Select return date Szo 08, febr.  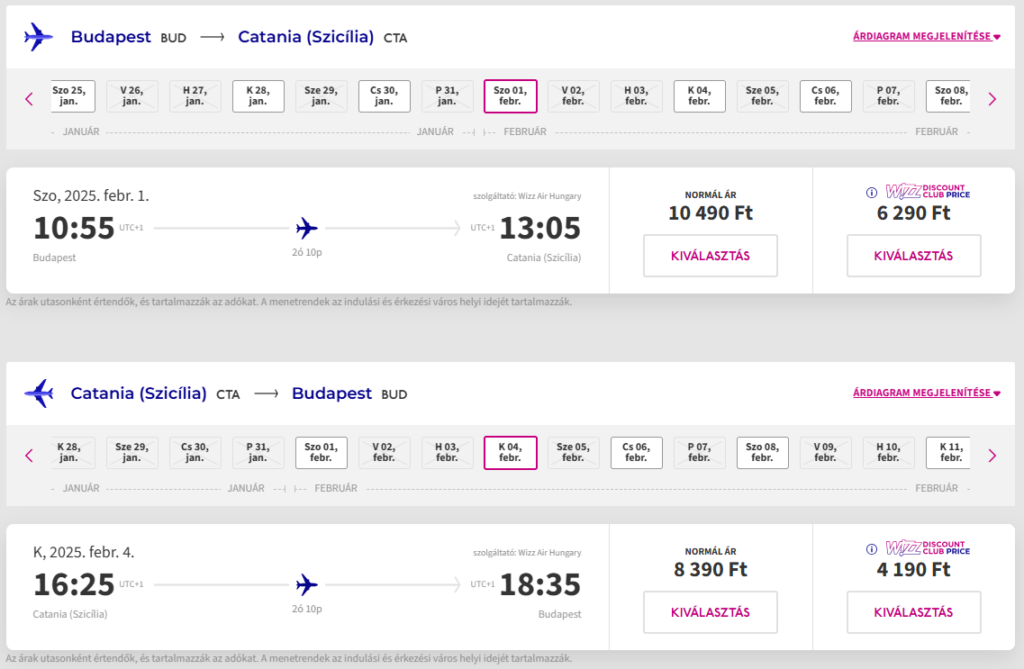click(x=762, y=453)
